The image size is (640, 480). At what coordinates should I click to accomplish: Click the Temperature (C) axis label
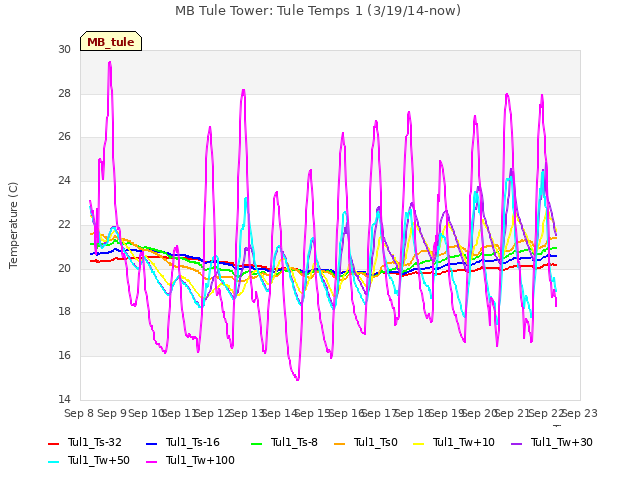[x=13, y=225]
